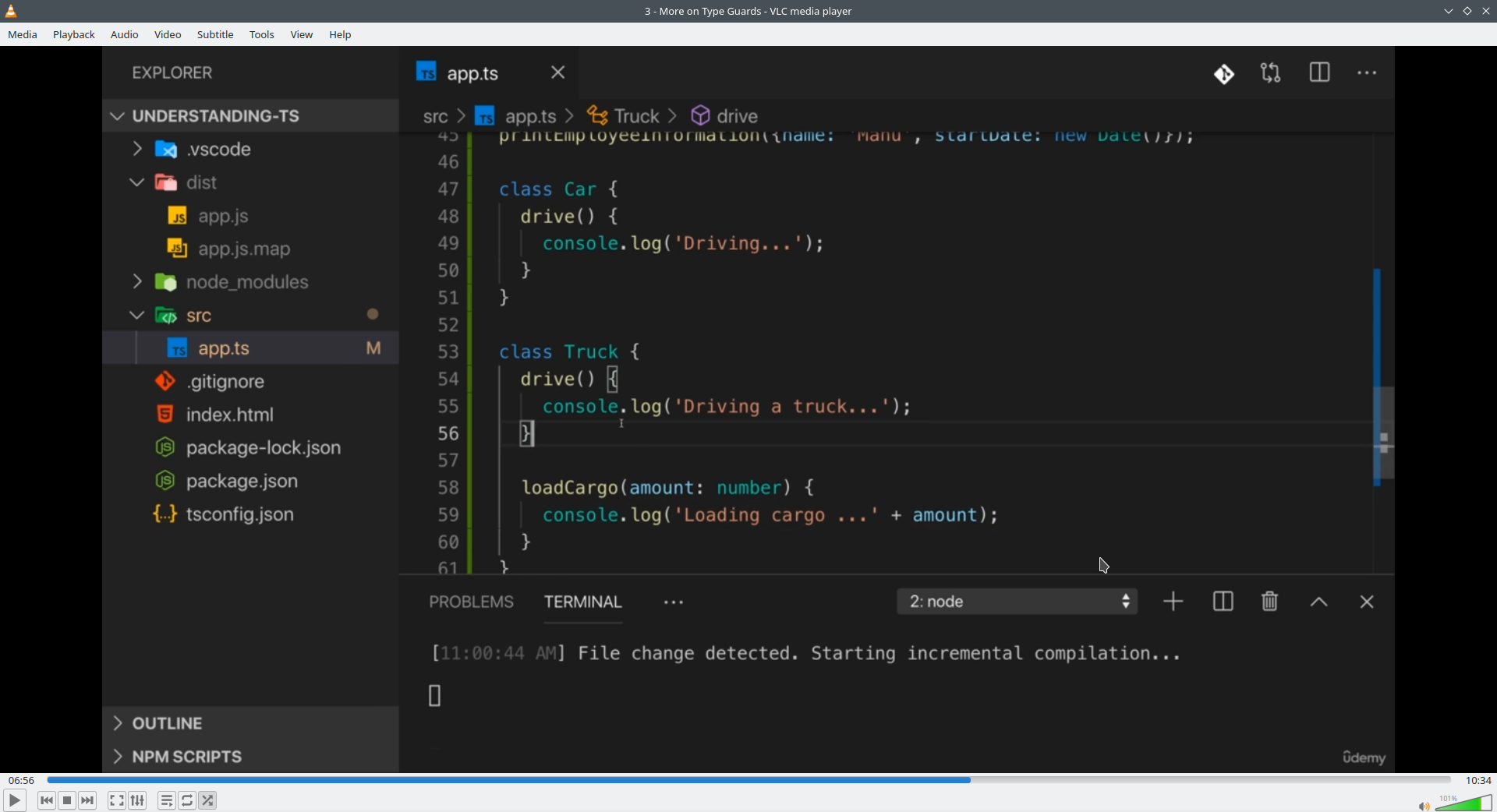Viewport: 1497px width, 812px height.
Task: Open app.js in dist folder
Action: (251, 216)
